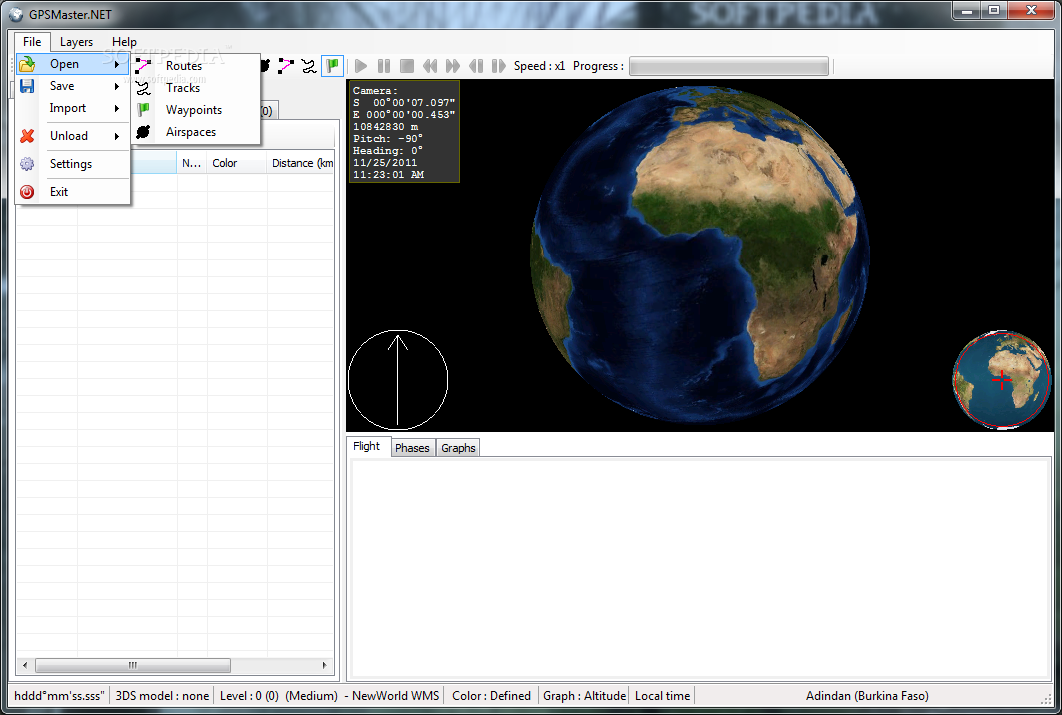
Task: Click the 3DS model : none status entry
Action: click(x=162, y=695)
